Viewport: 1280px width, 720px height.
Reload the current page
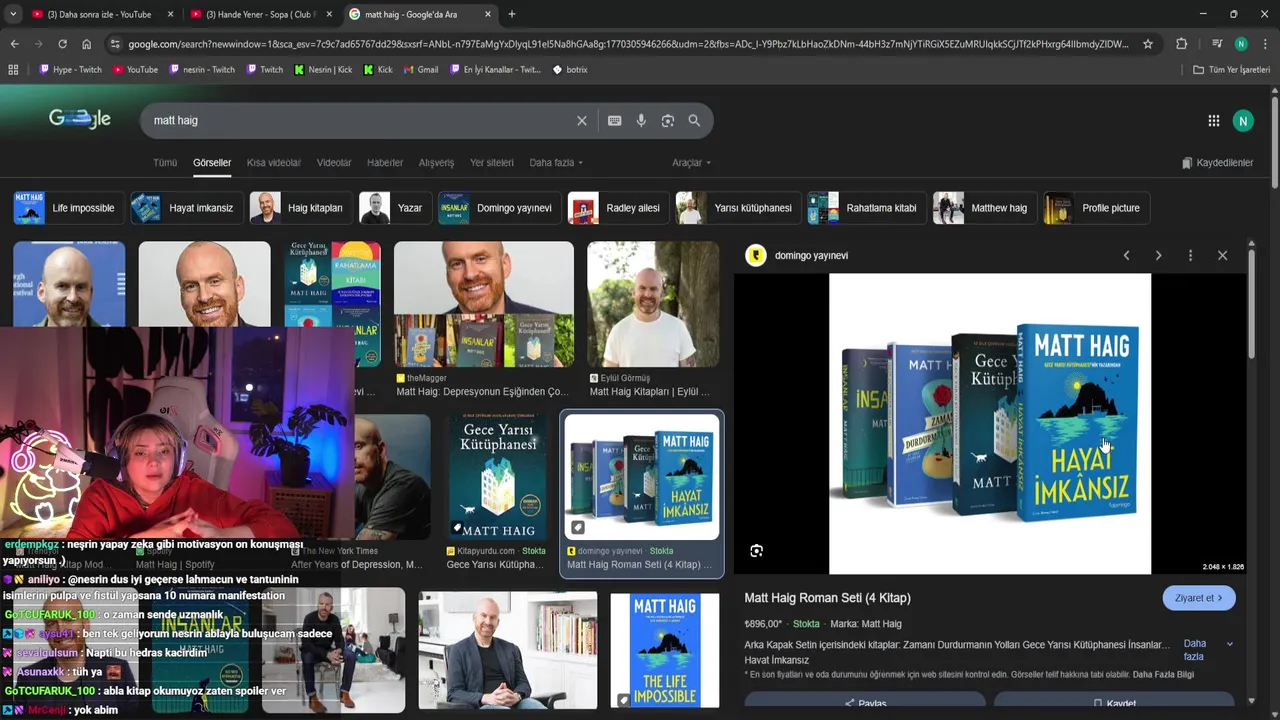tap(62, 44)
